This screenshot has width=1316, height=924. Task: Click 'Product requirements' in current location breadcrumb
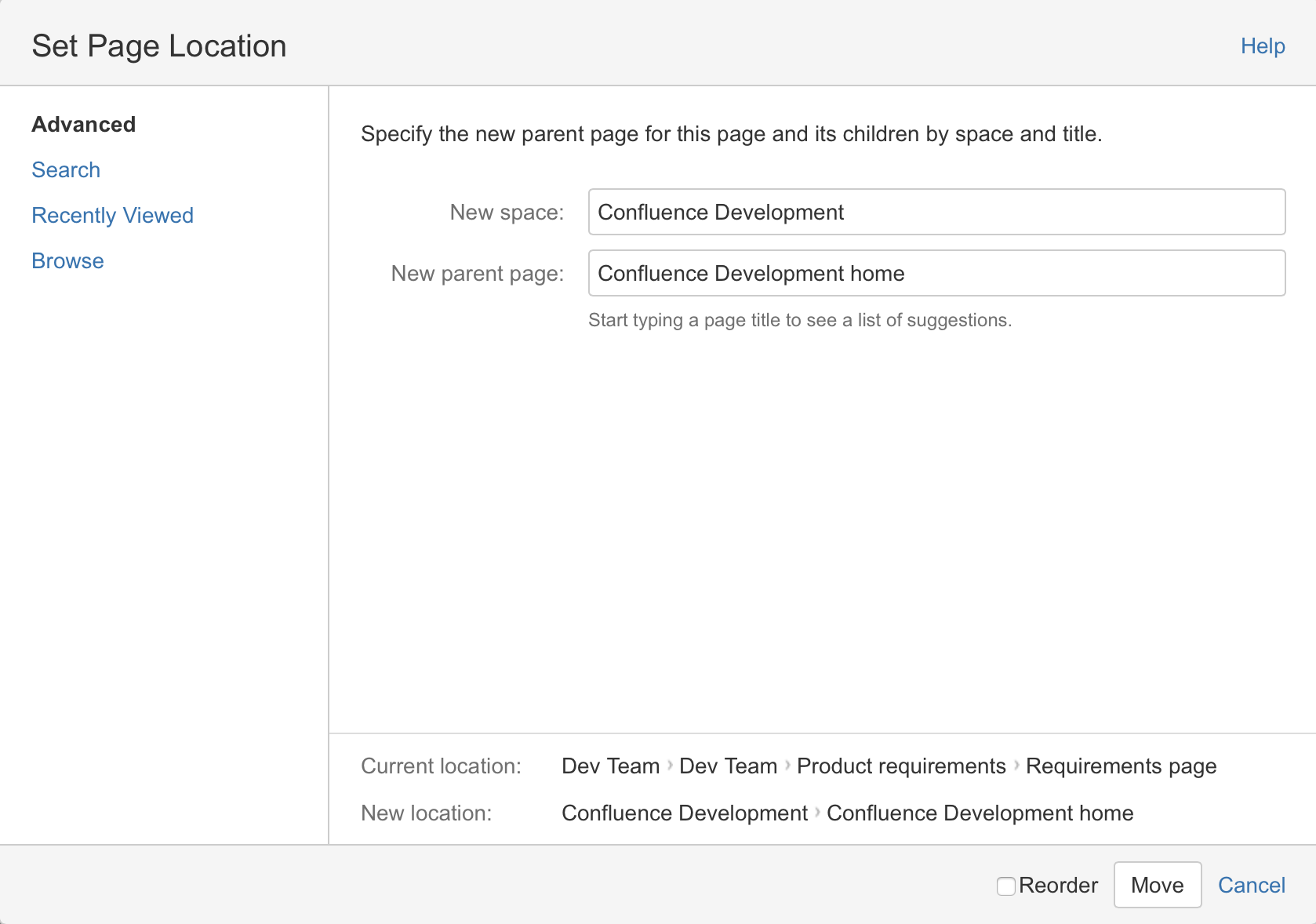point(901,766)
